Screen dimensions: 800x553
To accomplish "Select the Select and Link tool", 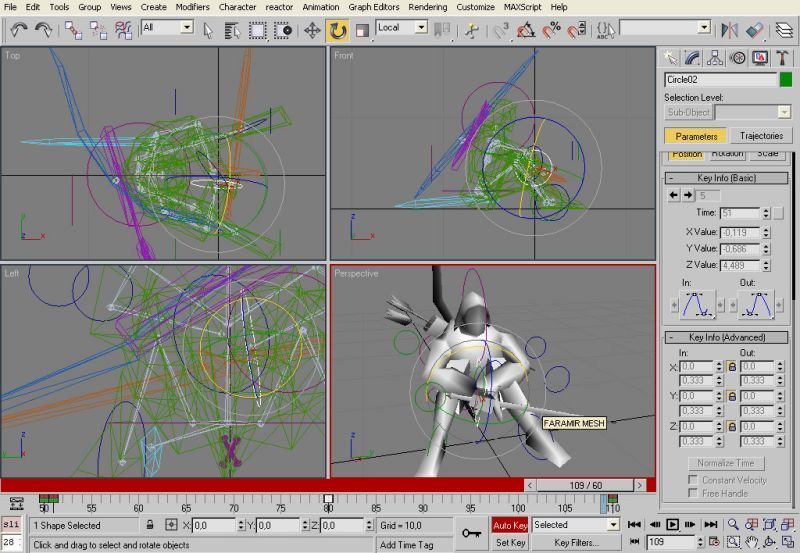I will (73, 30).
